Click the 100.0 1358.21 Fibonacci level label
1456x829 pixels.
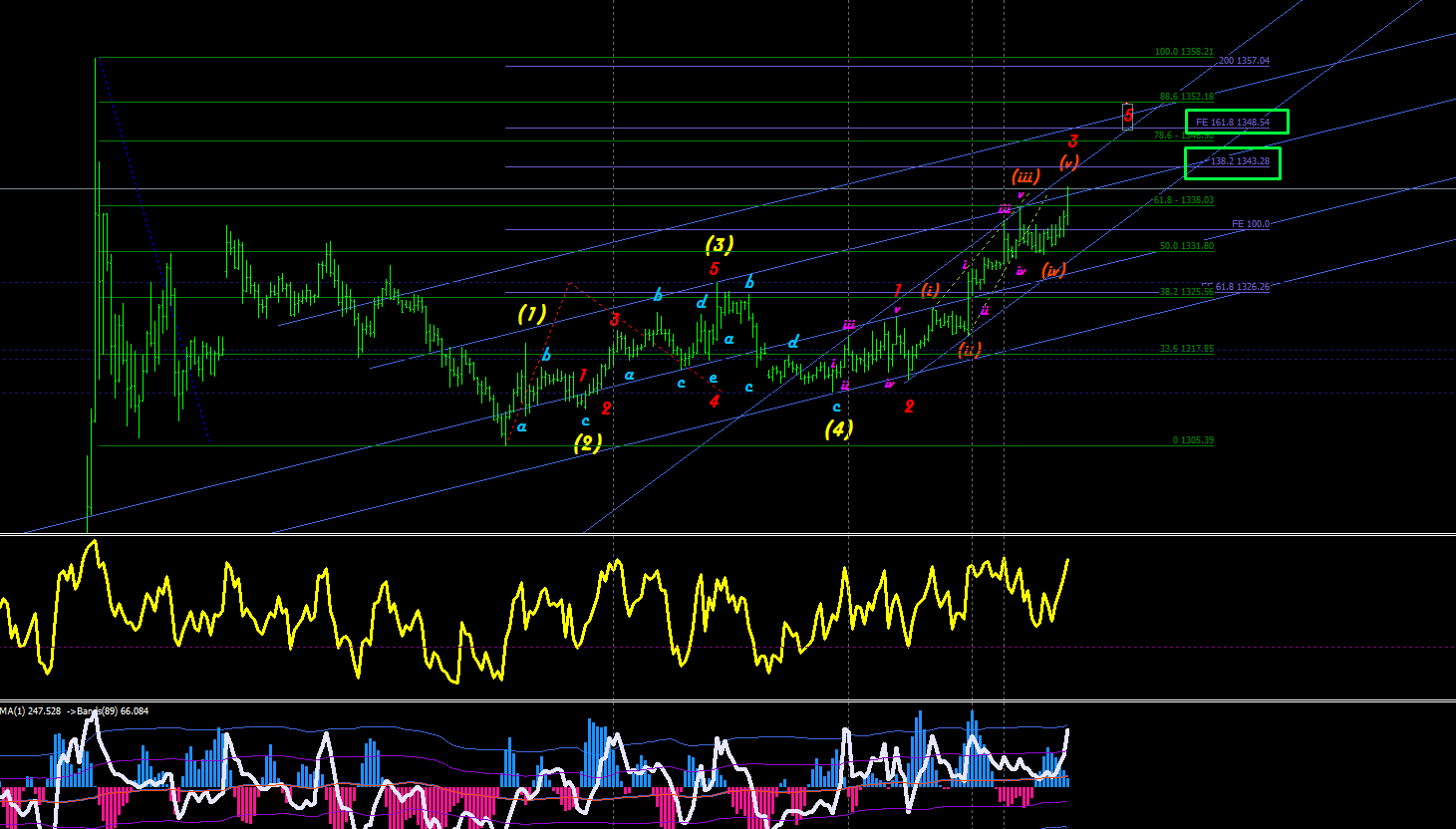(1184, 52)
